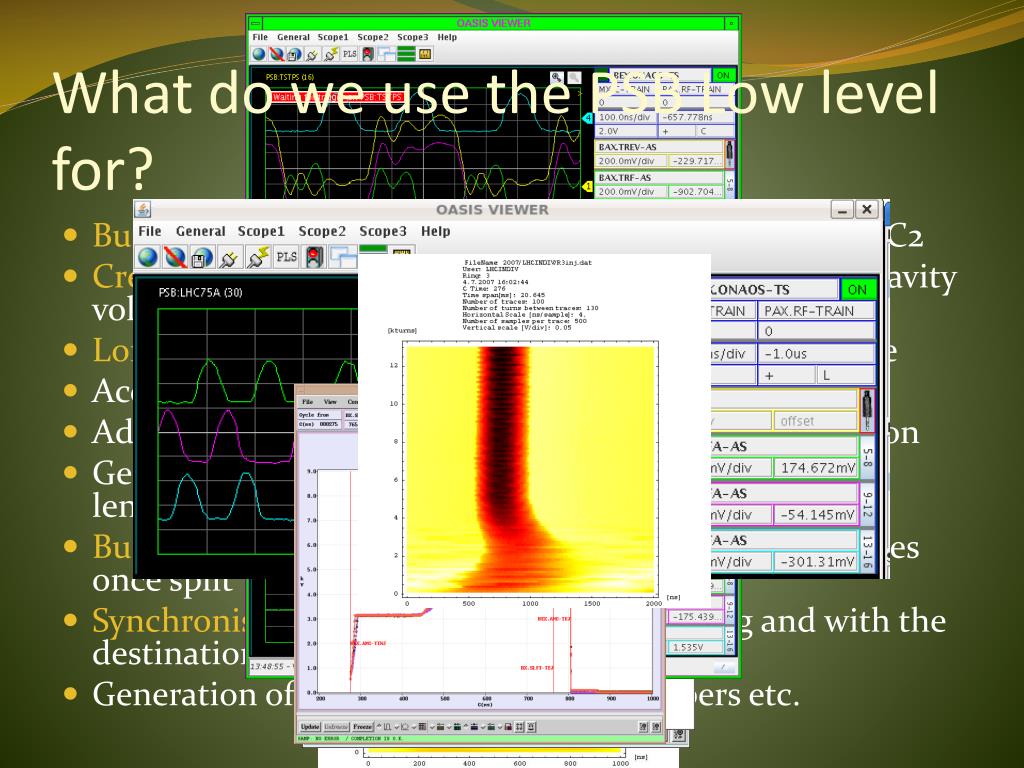The image size is (1024, 768).
Task: Click -301.31mV offset value in front viewer
Action: [x=815, y=562]
